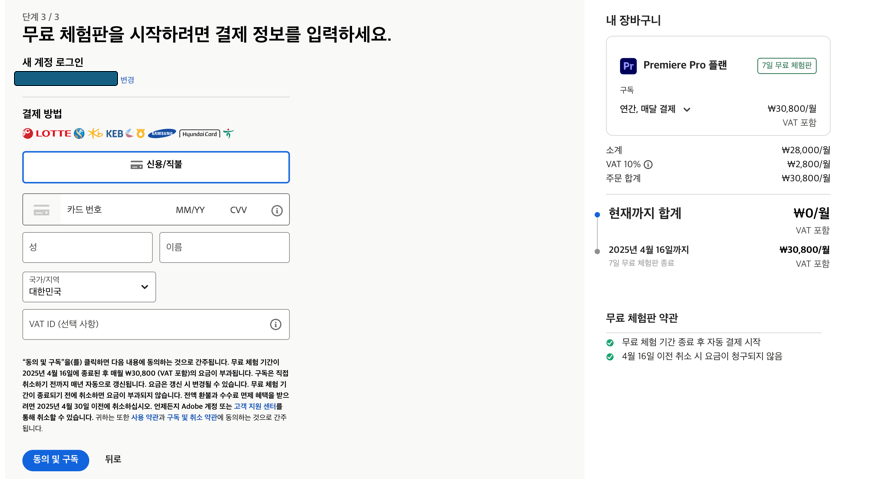Click the 무료 체험판 약관 heading
The image size is (869, 479).
pyautogui.click(x=642, y=318)
